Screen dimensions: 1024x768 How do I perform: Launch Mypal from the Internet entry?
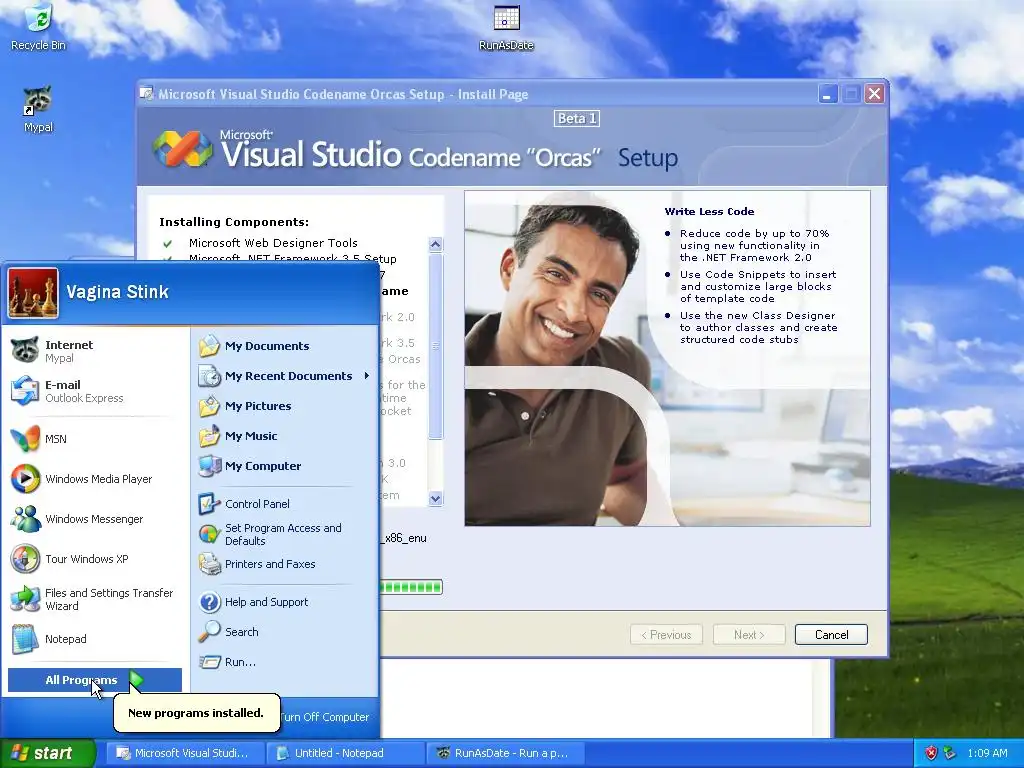pyautogui.click(x=94, y=351)
